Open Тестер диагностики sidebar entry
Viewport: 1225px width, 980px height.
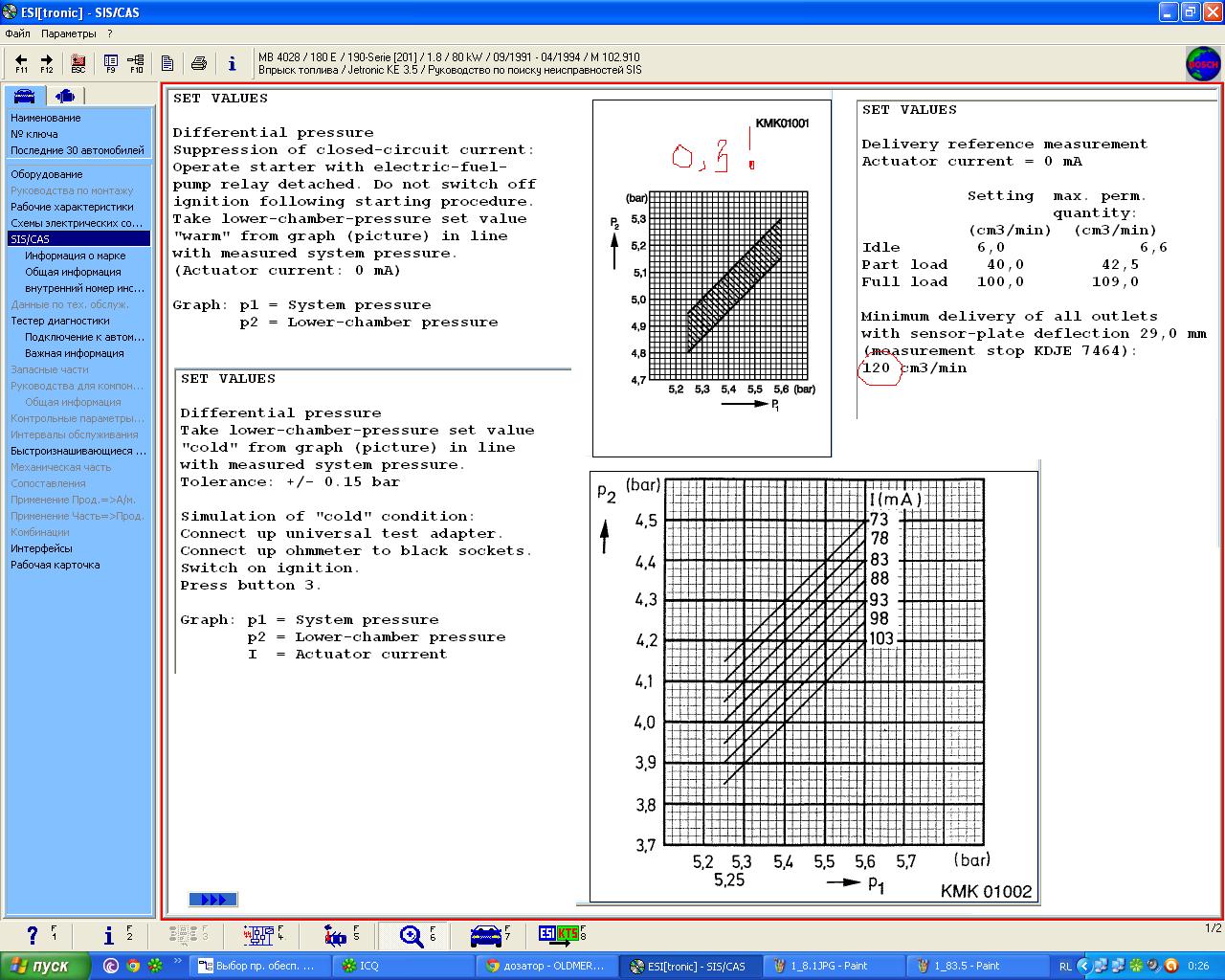click(60, 321)
